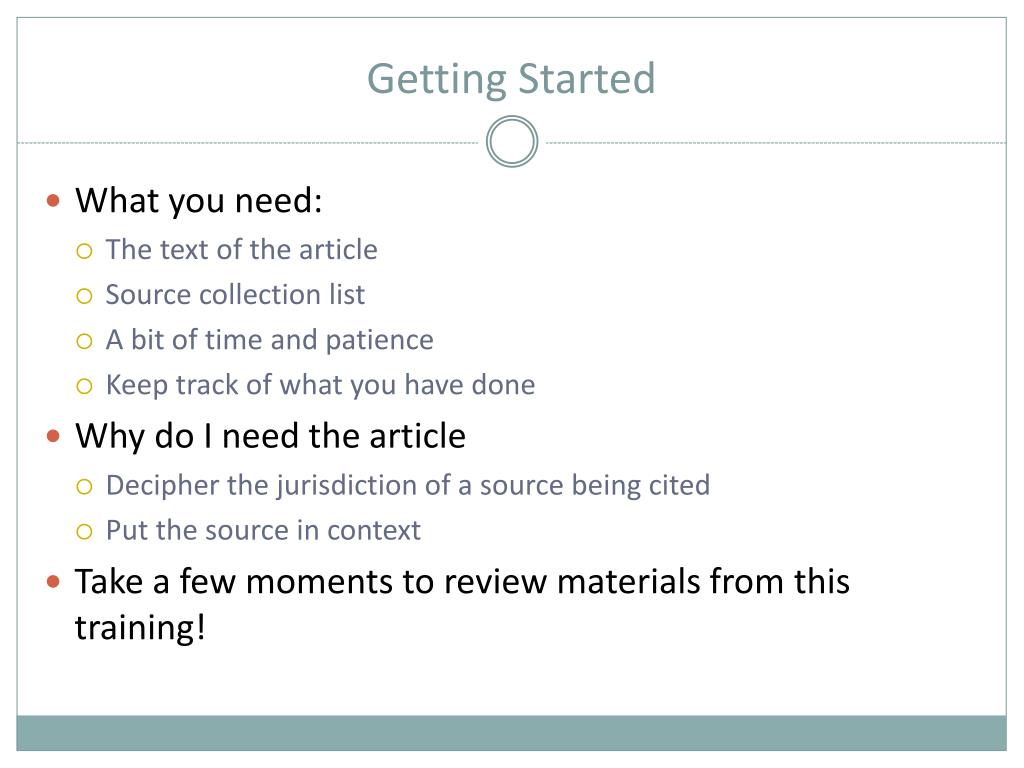Click 'Keep track of what you have done'

coord(321,385)
